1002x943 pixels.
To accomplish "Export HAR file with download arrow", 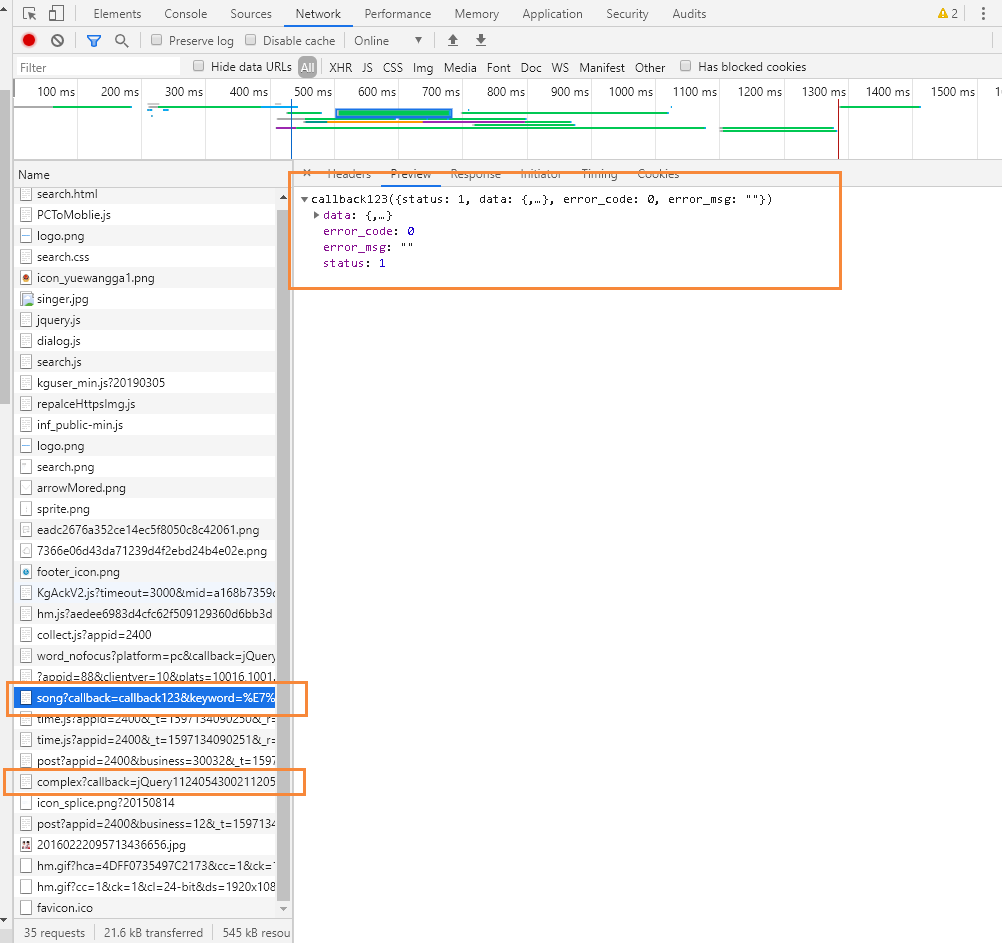I will click(481, 40).
